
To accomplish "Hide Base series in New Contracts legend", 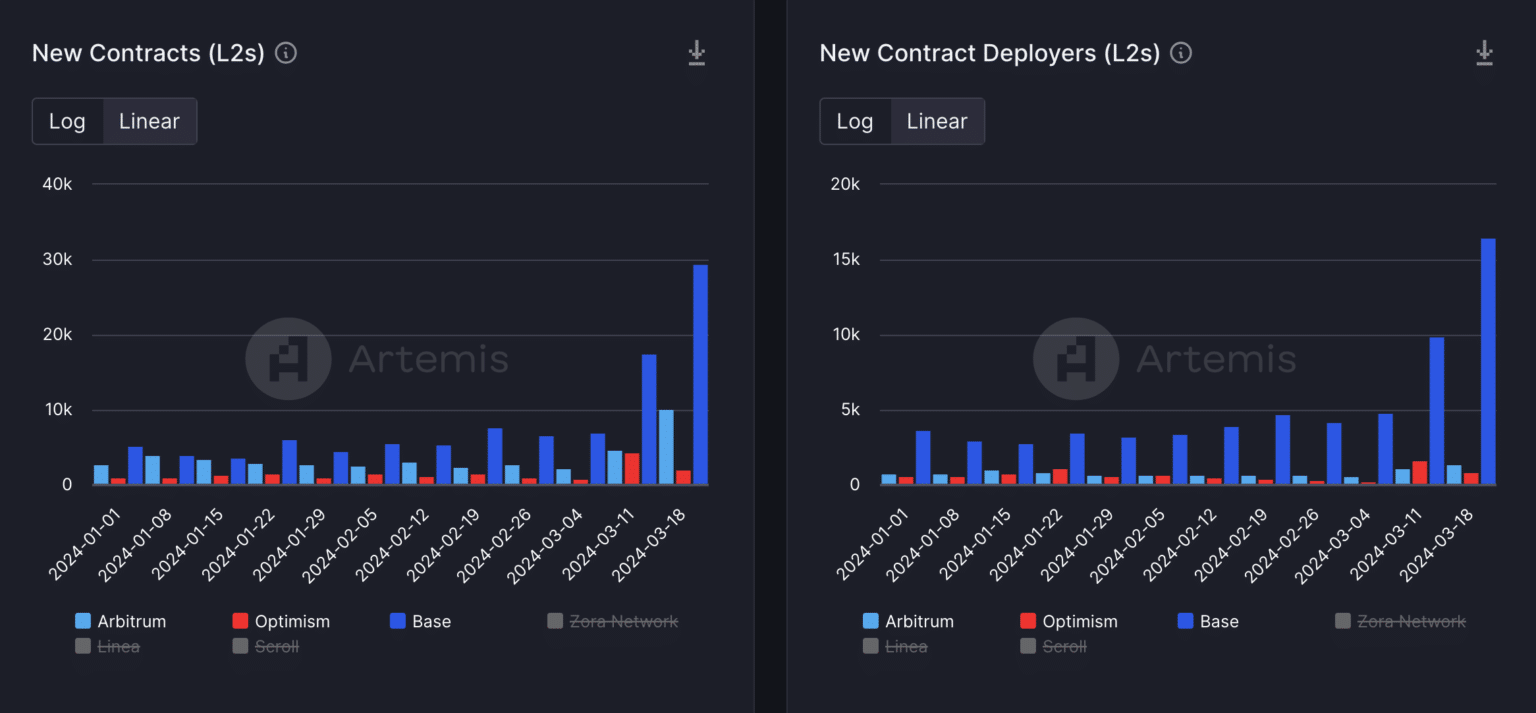I will pos(420,621).
